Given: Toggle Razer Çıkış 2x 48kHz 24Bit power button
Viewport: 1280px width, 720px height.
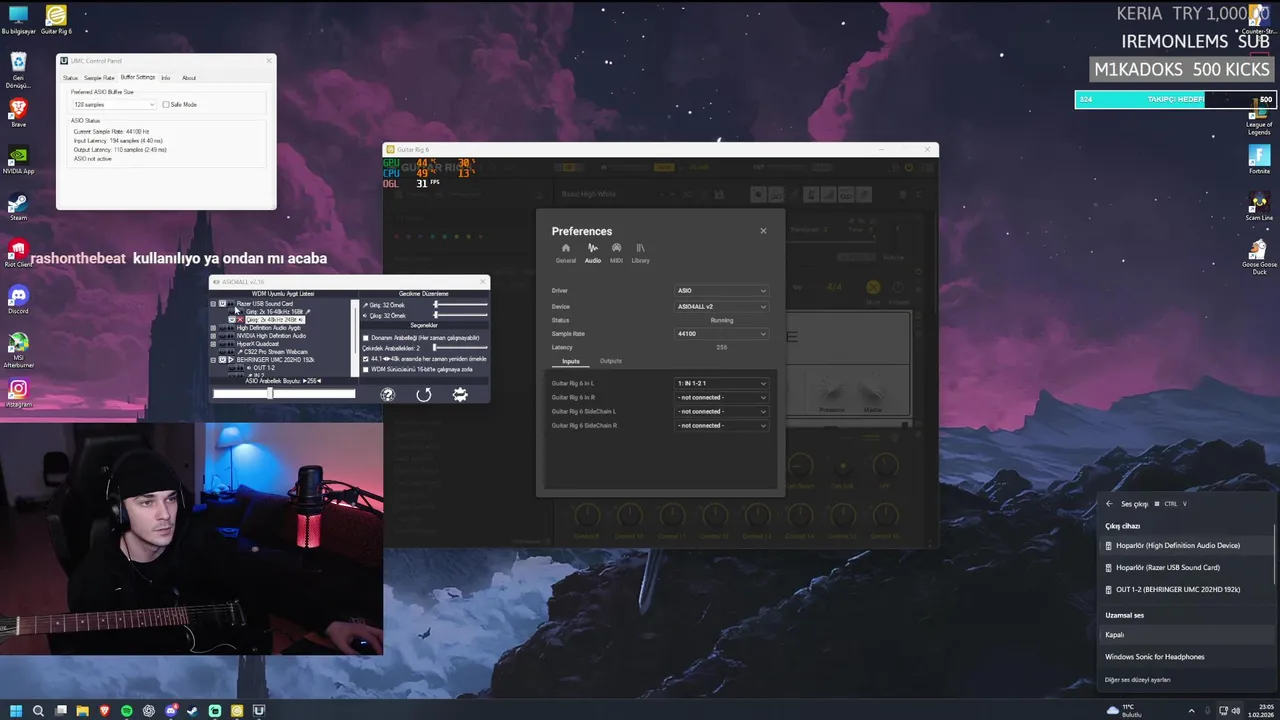Looking at the screenshot, I should (x=232, y=320).
